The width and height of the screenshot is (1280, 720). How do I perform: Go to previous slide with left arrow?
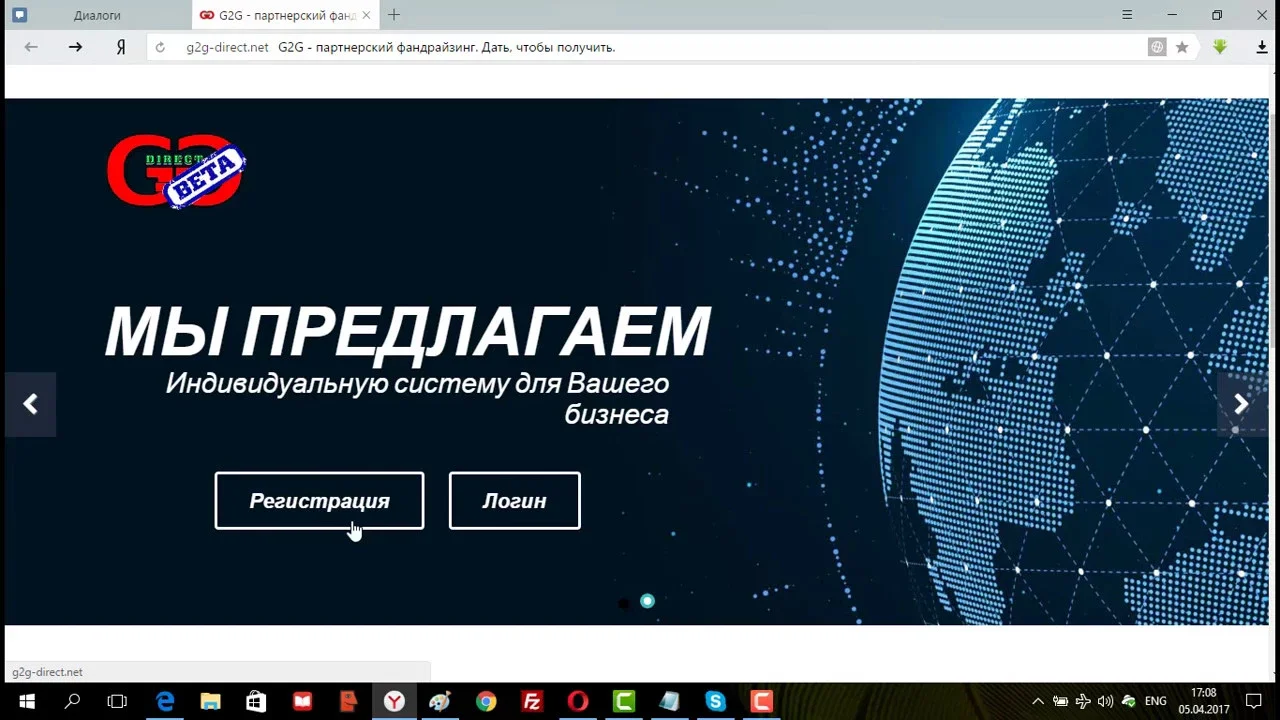pyautogui.click(x=30, y=404)
